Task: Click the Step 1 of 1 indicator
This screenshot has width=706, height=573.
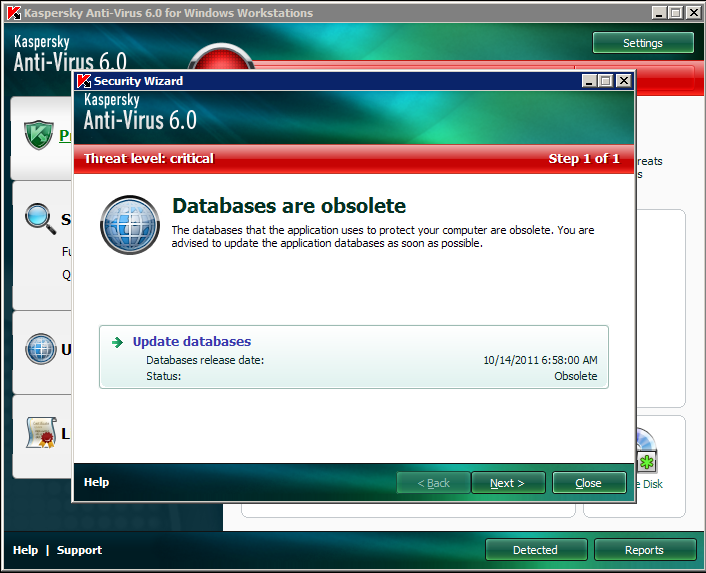Action: pyautogui.click(x=584, y=158)
